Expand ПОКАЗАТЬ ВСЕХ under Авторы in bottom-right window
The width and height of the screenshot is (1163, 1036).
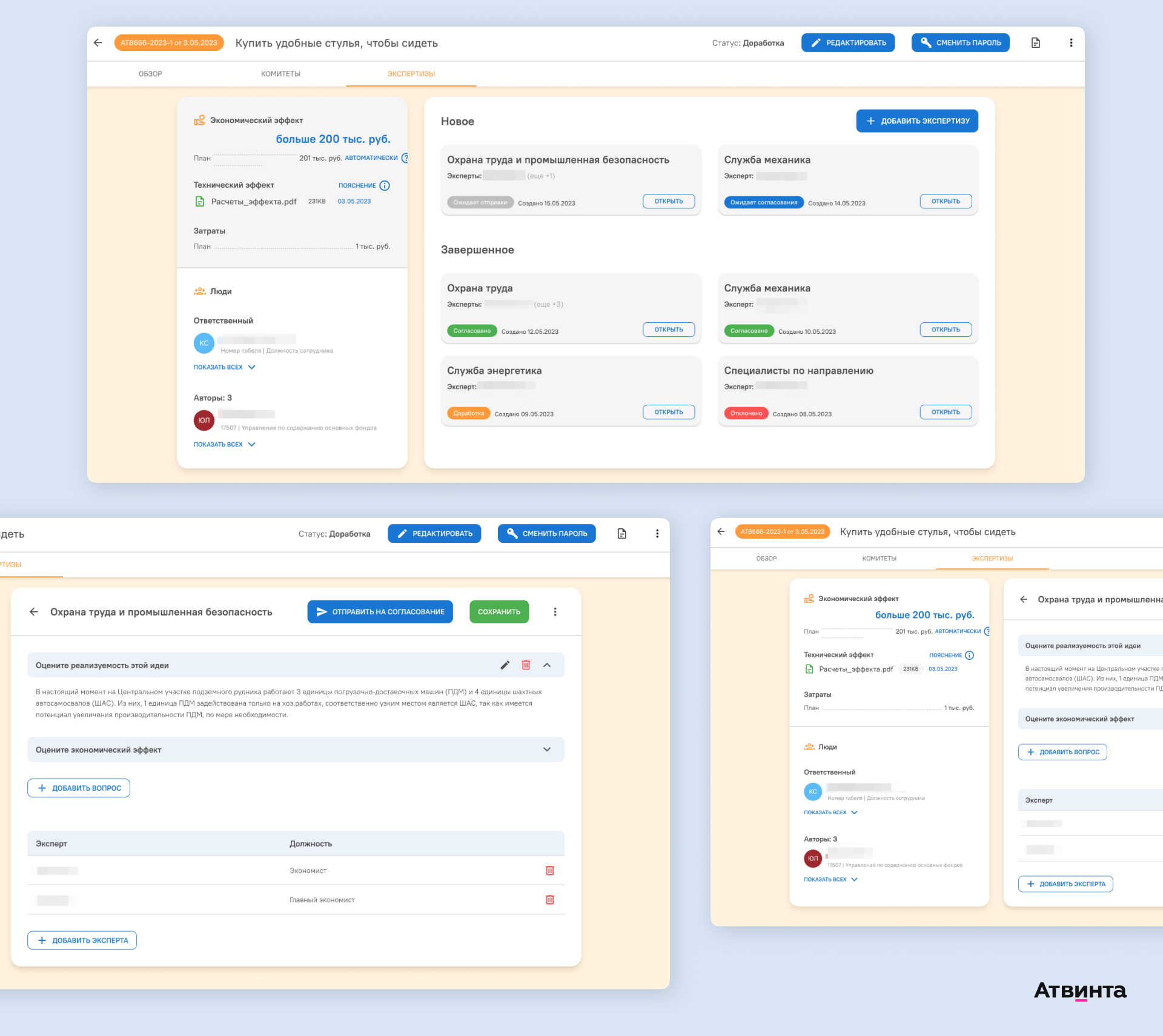(x=830, y=879)
